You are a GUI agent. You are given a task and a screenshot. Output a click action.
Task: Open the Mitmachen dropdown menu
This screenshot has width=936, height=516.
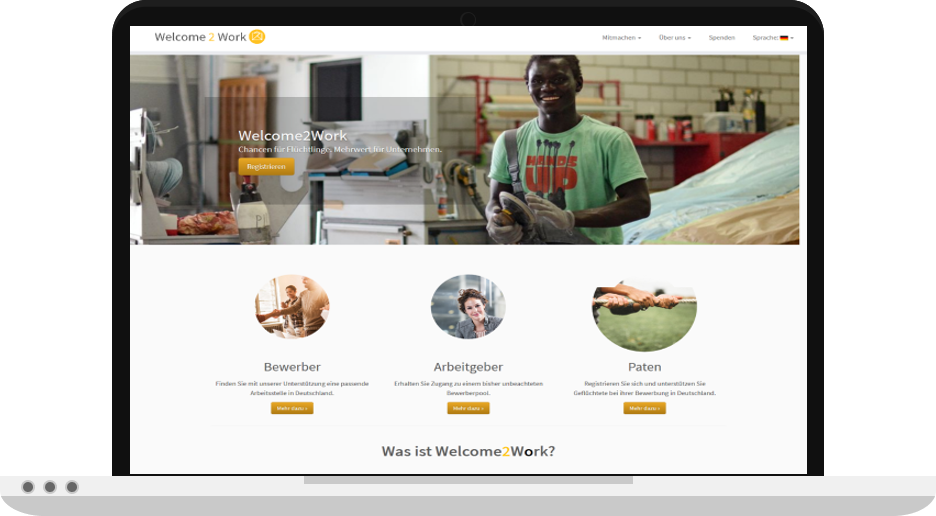click(x=621, y=38)
